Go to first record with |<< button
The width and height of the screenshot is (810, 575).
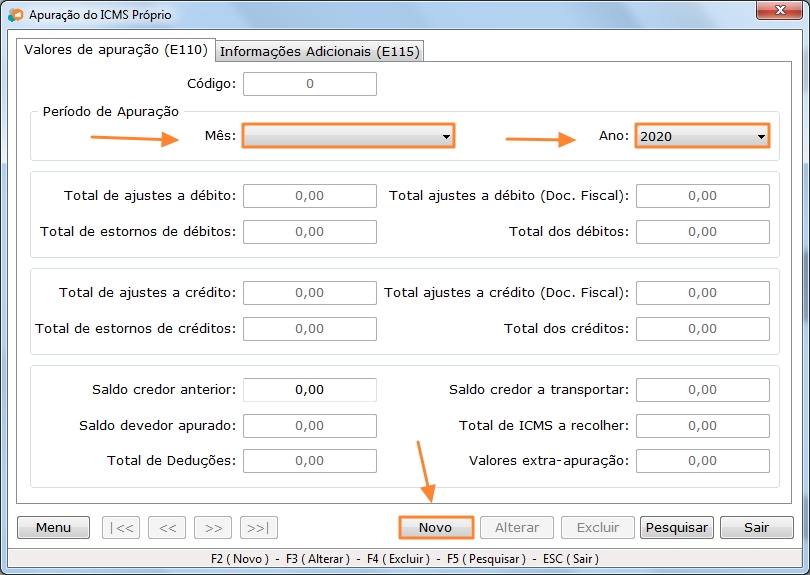click(x=121, y=527)
